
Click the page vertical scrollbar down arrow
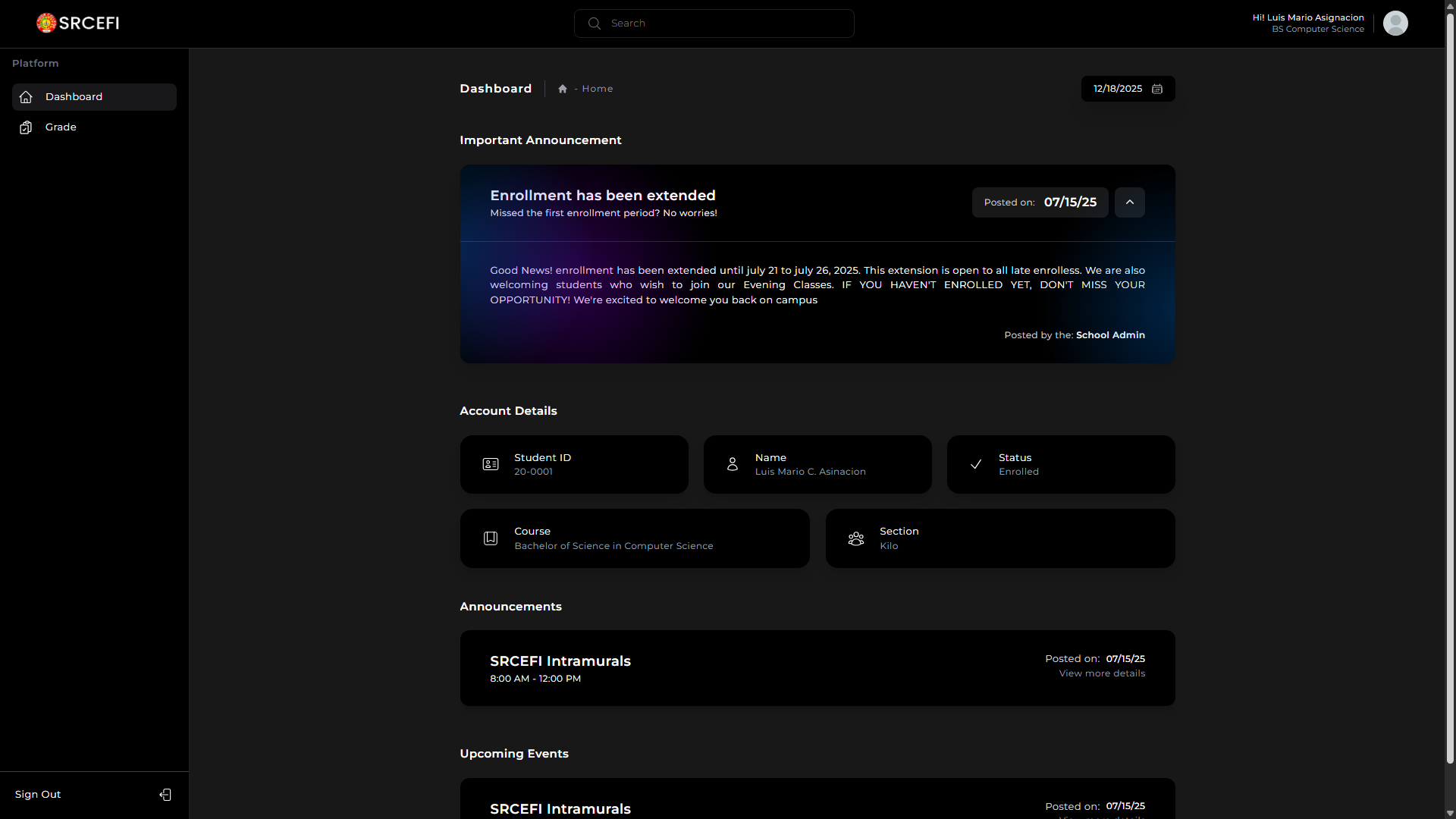click(1450, 813)
